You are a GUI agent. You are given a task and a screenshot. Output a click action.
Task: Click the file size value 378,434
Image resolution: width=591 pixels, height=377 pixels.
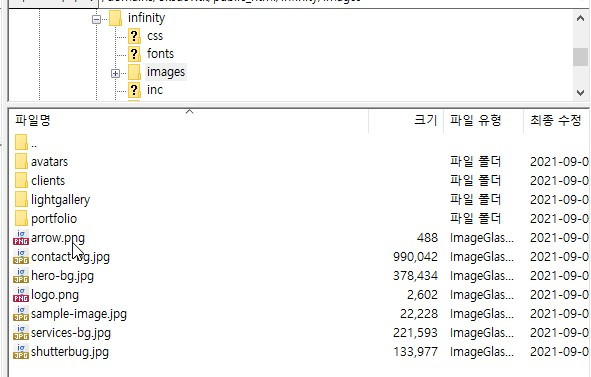click(x=415, y=276)
